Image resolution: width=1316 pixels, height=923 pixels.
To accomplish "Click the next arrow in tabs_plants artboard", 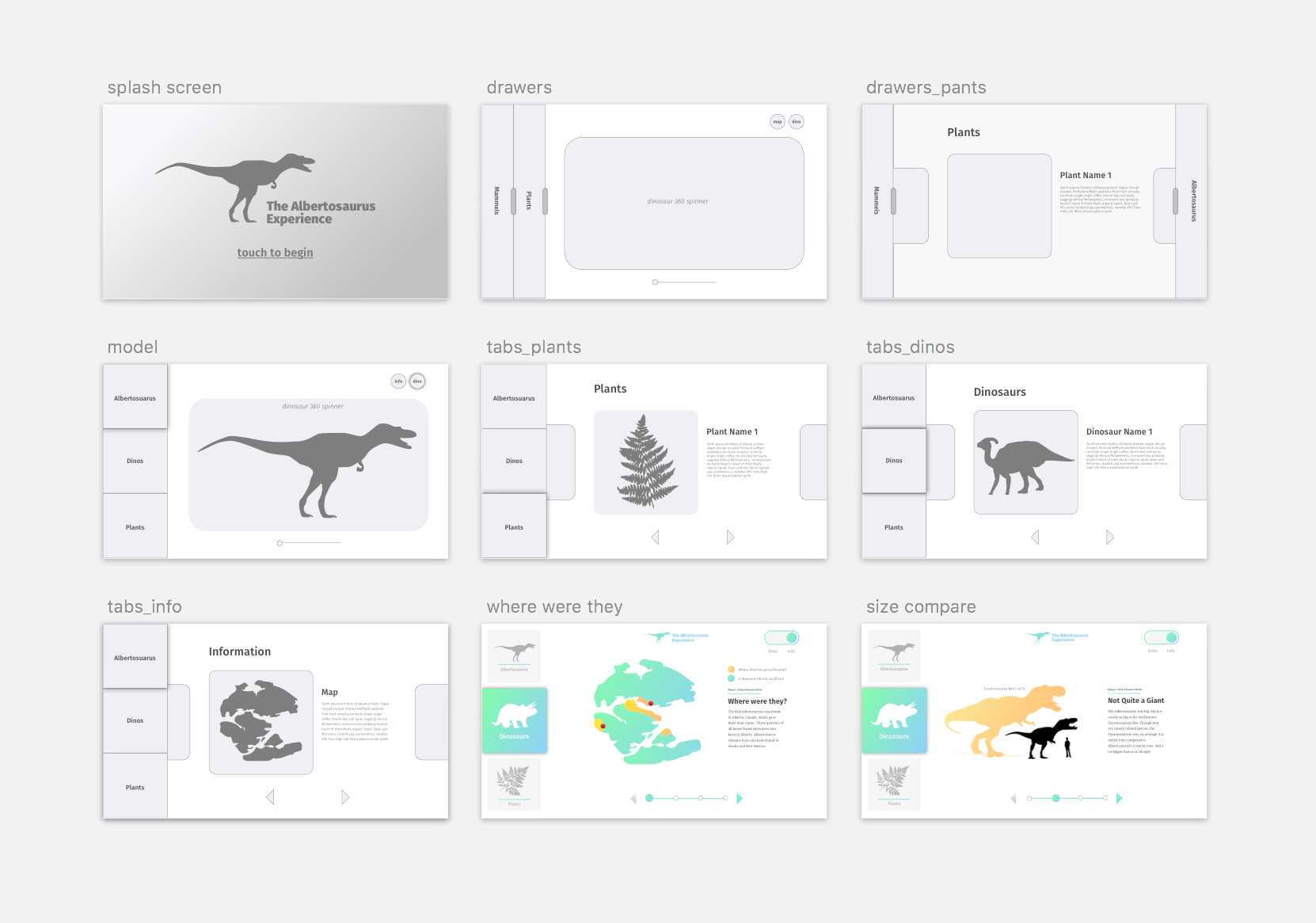I will (730, 537).
